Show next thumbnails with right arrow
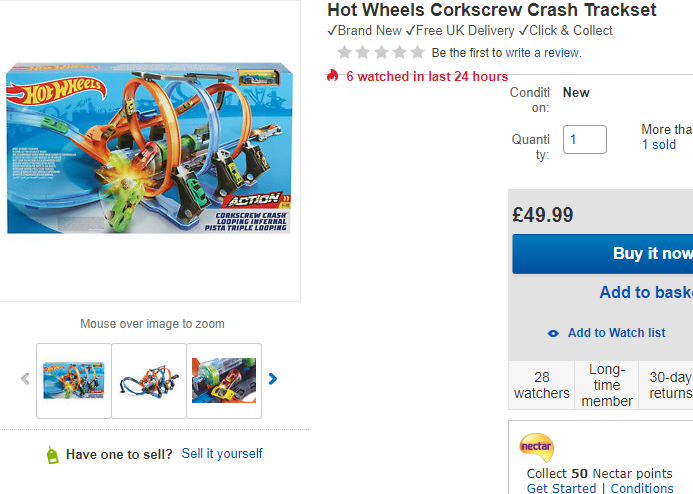This screenshot has width=693, height=494. pos(273,379)
